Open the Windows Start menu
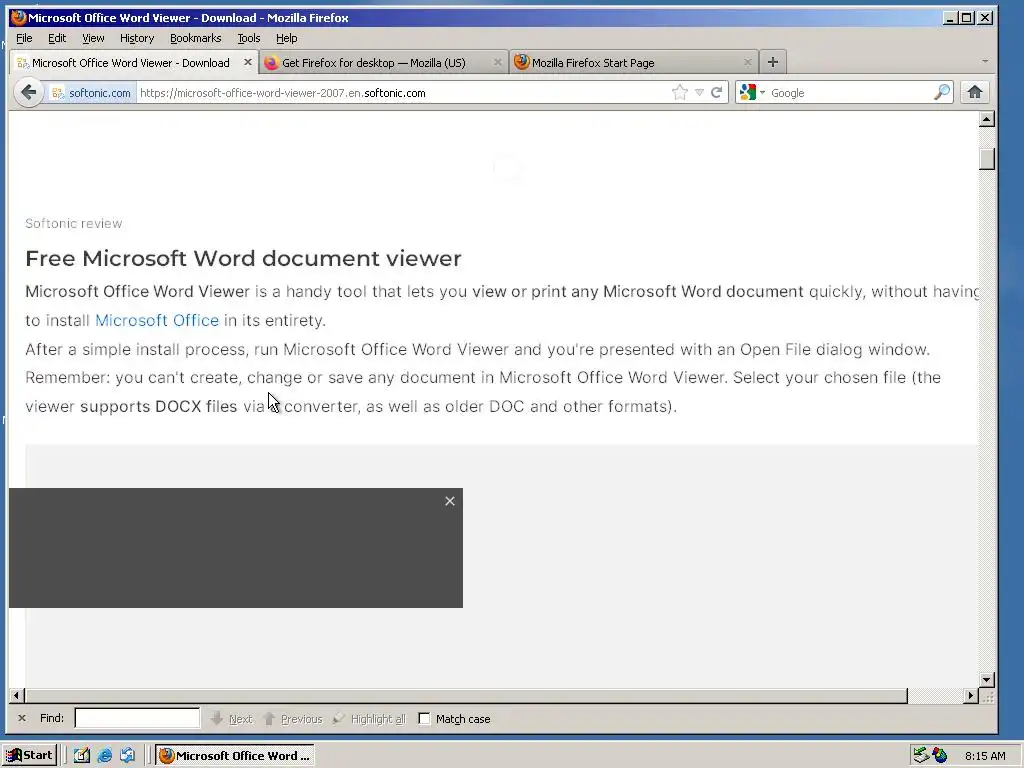The width and height of the screenshot is (1024, 768). coord(29,755)
